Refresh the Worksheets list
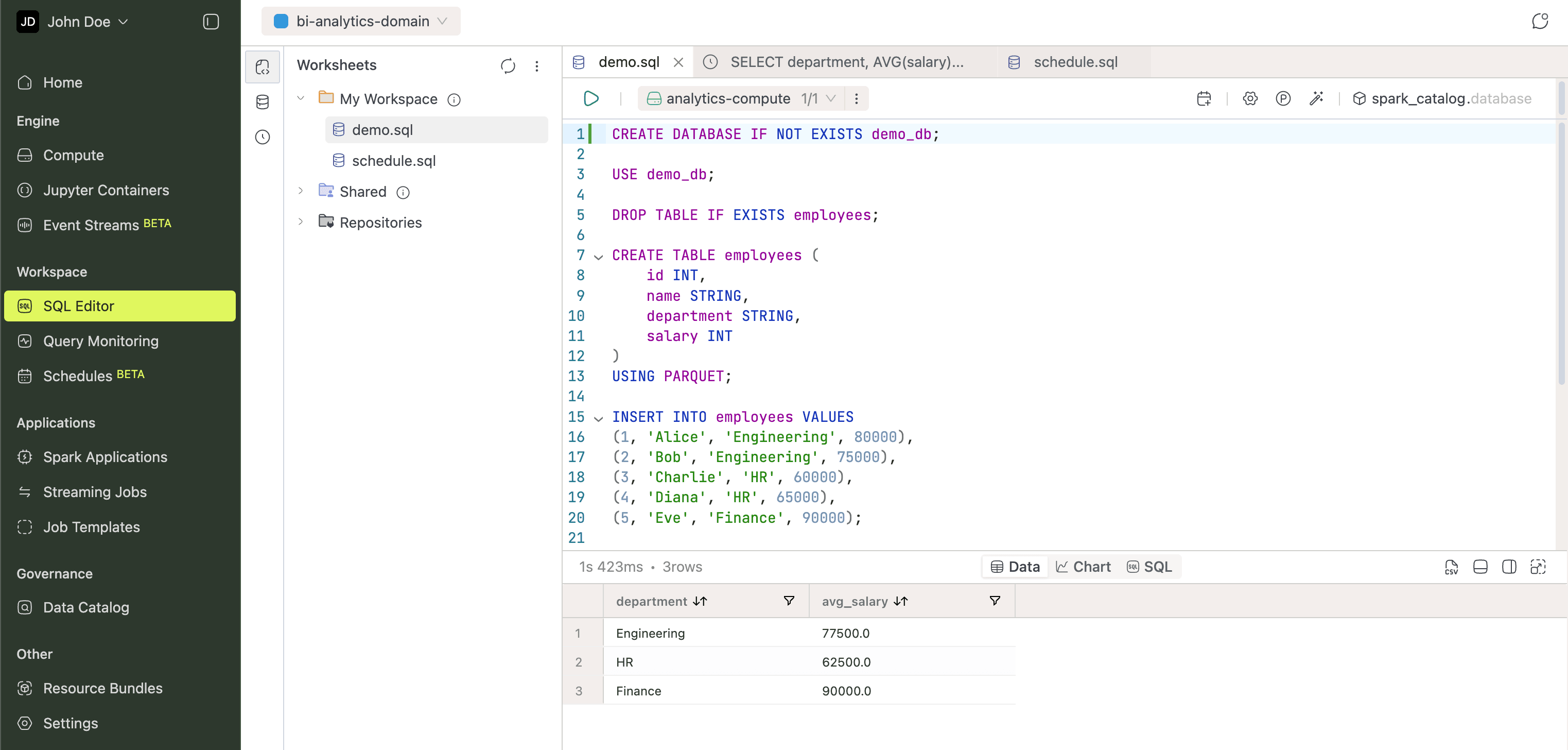Image resolution: width=1568 pixels, height=750 pixels. [508, 66]
